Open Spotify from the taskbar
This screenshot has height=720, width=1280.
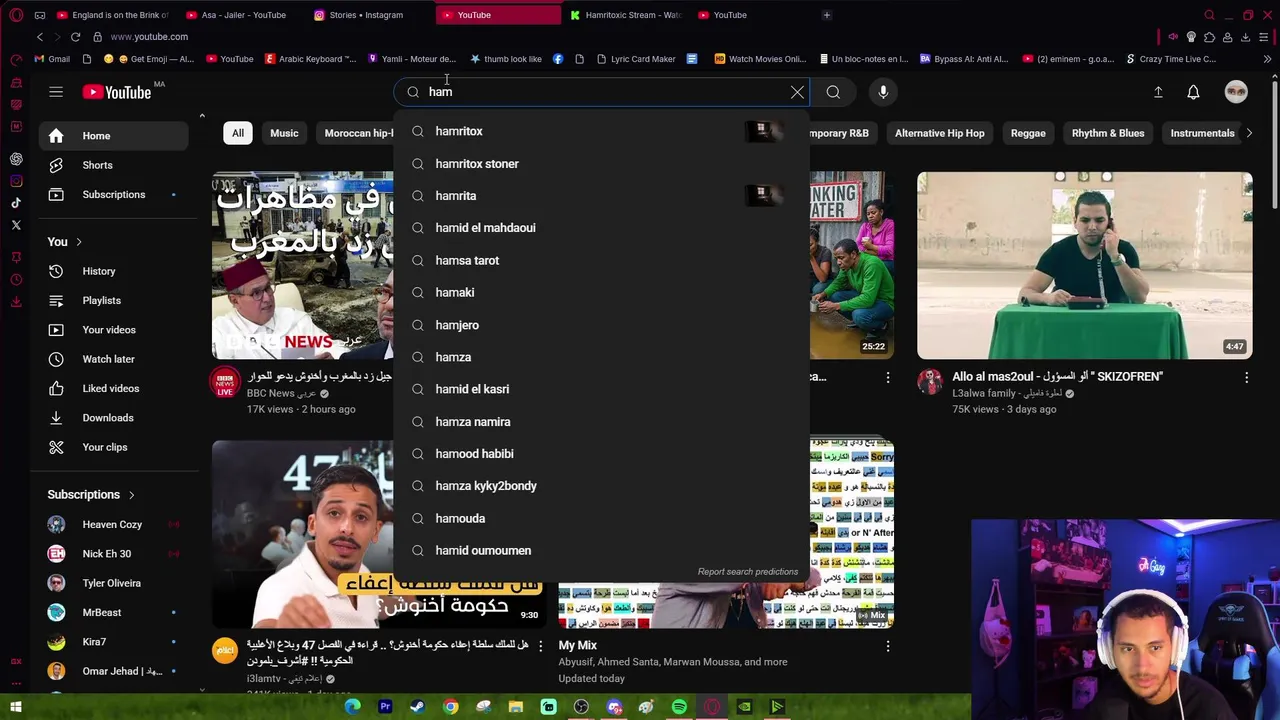(x=679, y=707)
